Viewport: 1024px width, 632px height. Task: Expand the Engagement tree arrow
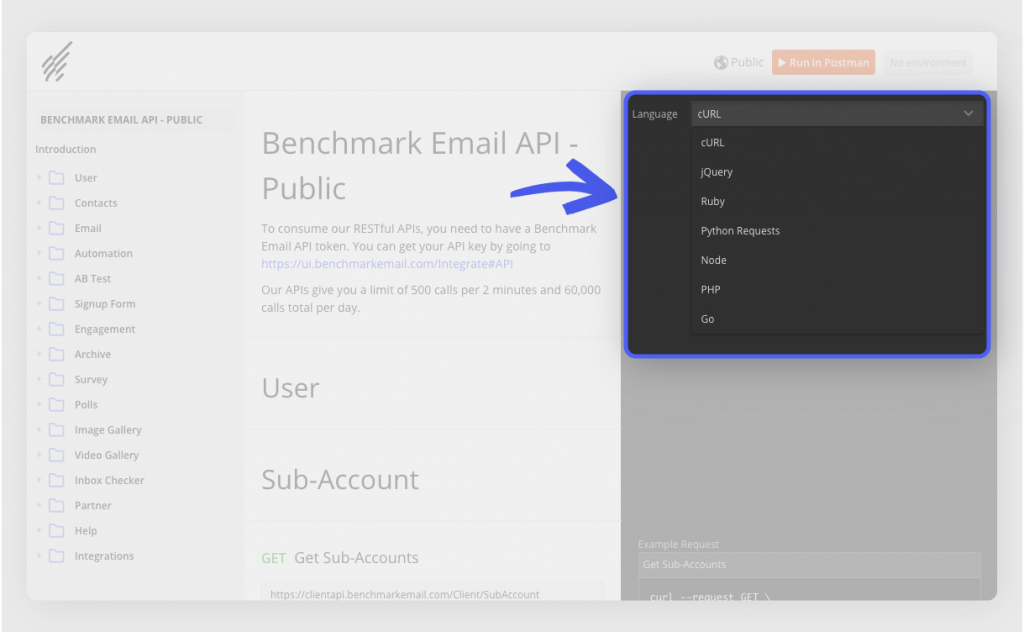(39, 328)
